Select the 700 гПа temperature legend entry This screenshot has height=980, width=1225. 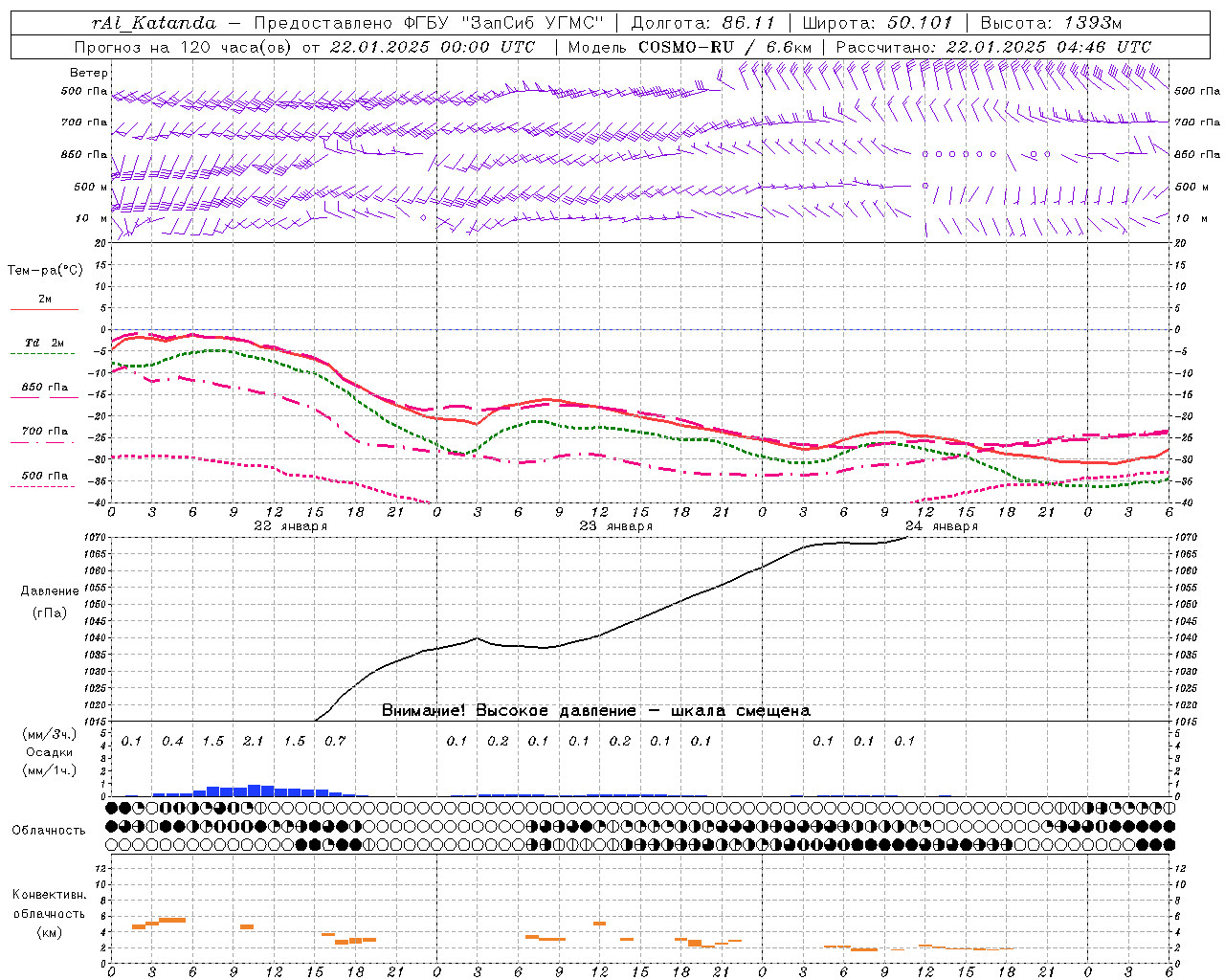point(45,432)
